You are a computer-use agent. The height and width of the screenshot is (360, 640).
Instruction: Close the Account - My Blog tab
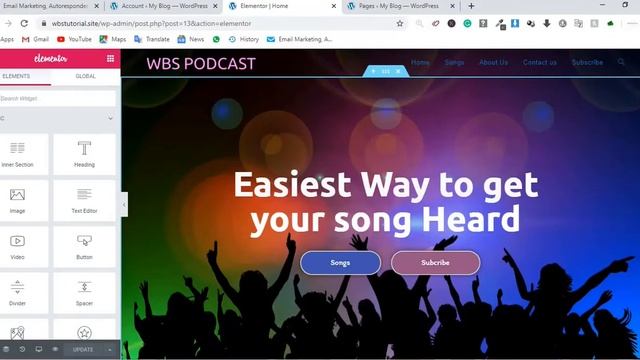click(x=215, y=6)
